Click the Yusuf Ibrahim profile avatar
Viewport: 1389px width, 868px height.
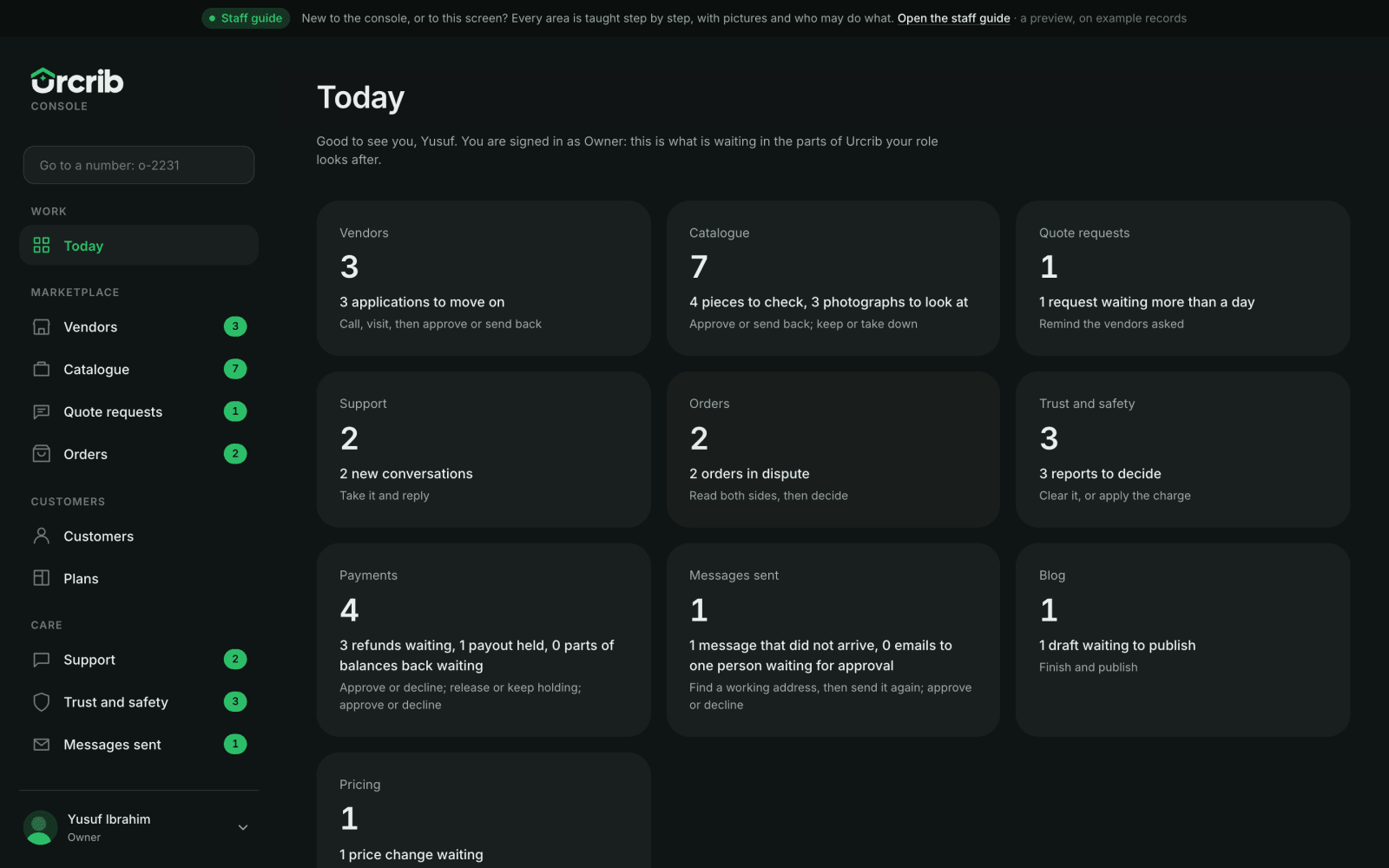[x=40, y=827]
